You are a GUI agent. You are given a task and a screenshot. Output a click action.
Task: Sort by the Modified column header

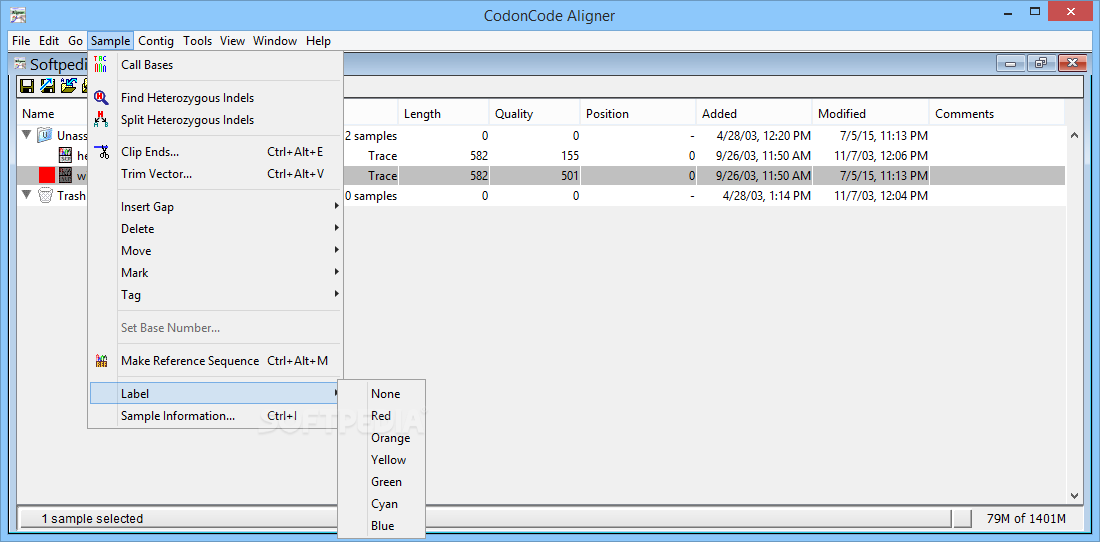click(871, 114)
